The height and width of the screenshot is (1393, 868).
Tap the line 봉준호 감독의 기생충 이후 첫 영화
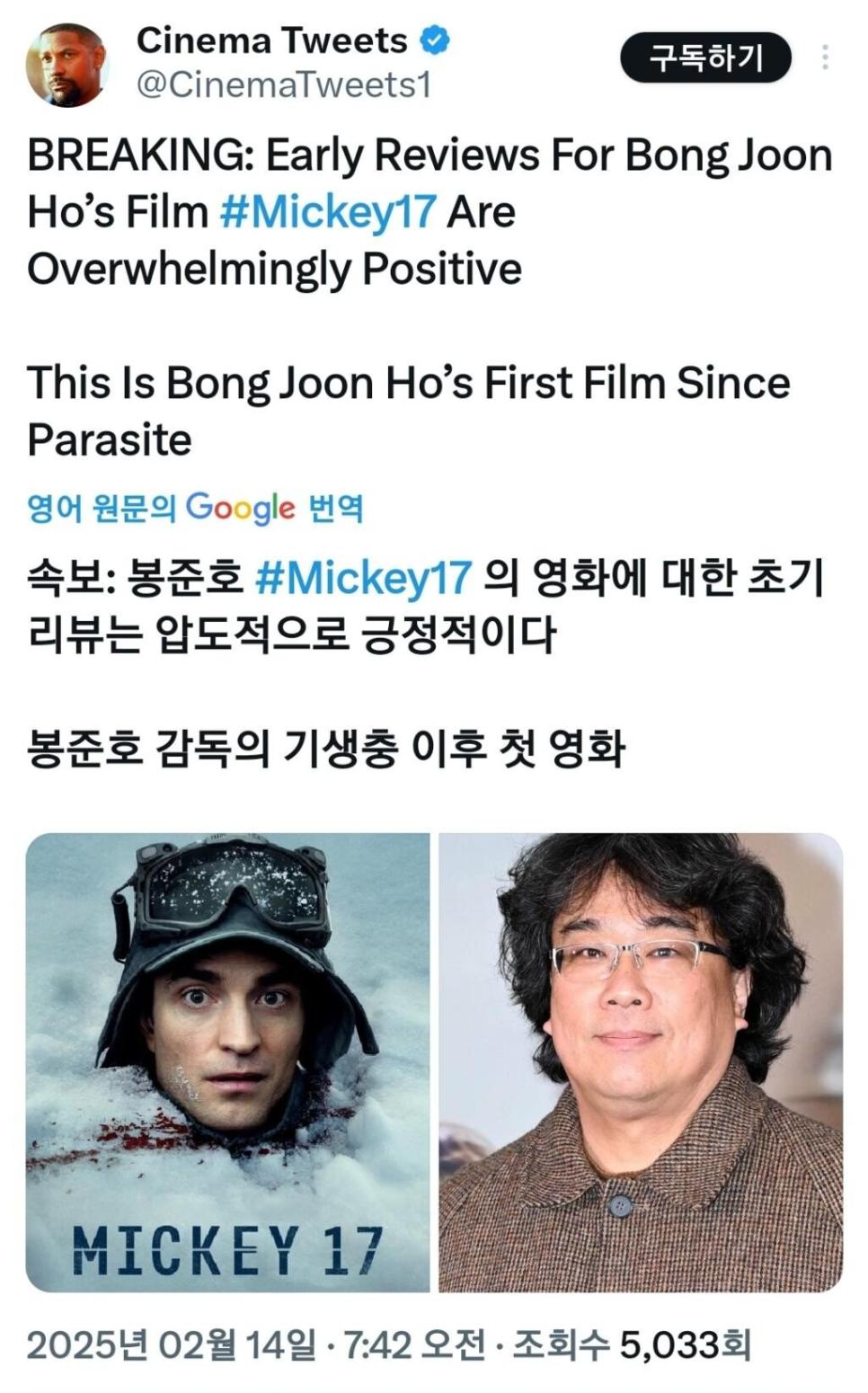pyautogui.click(x=326, y=749)
